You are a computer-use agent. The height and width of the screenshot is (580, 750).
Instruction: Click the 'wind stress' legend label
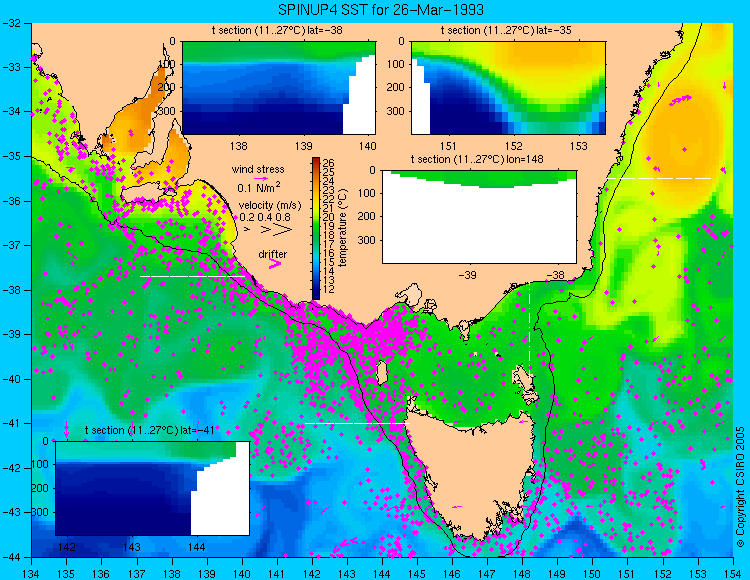pos(258,169)
